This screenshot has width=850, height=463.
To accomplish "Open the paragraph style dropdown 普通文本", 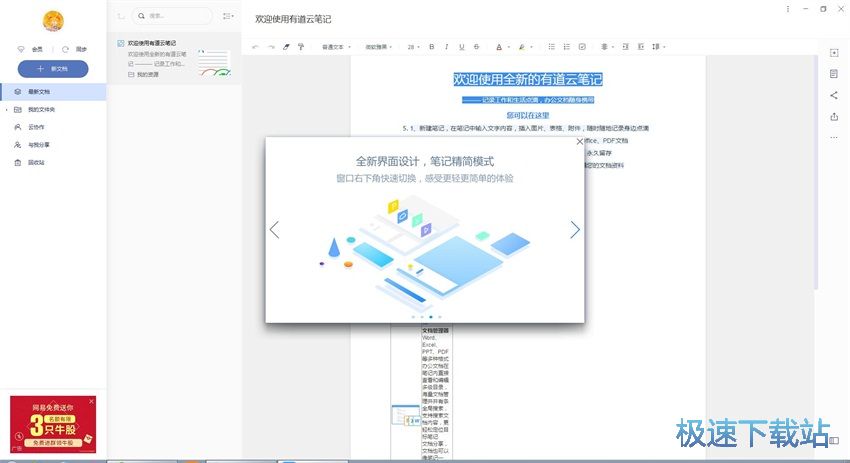I will [336, 47].
